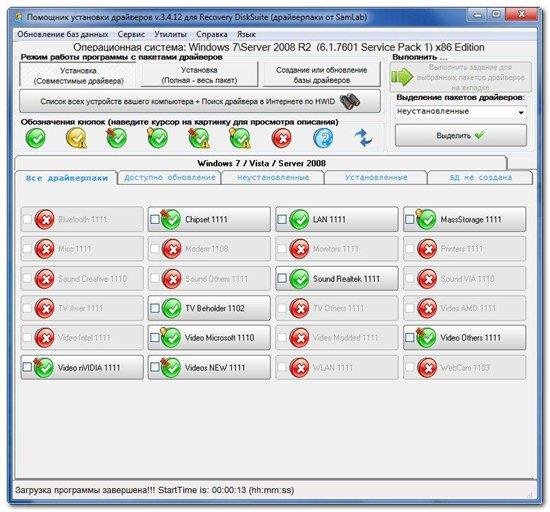Click the green icon of Video nVIDIA 1111
Image resolution: width=550 pixels, height=512 pixels.
click(x=43, y=368)
